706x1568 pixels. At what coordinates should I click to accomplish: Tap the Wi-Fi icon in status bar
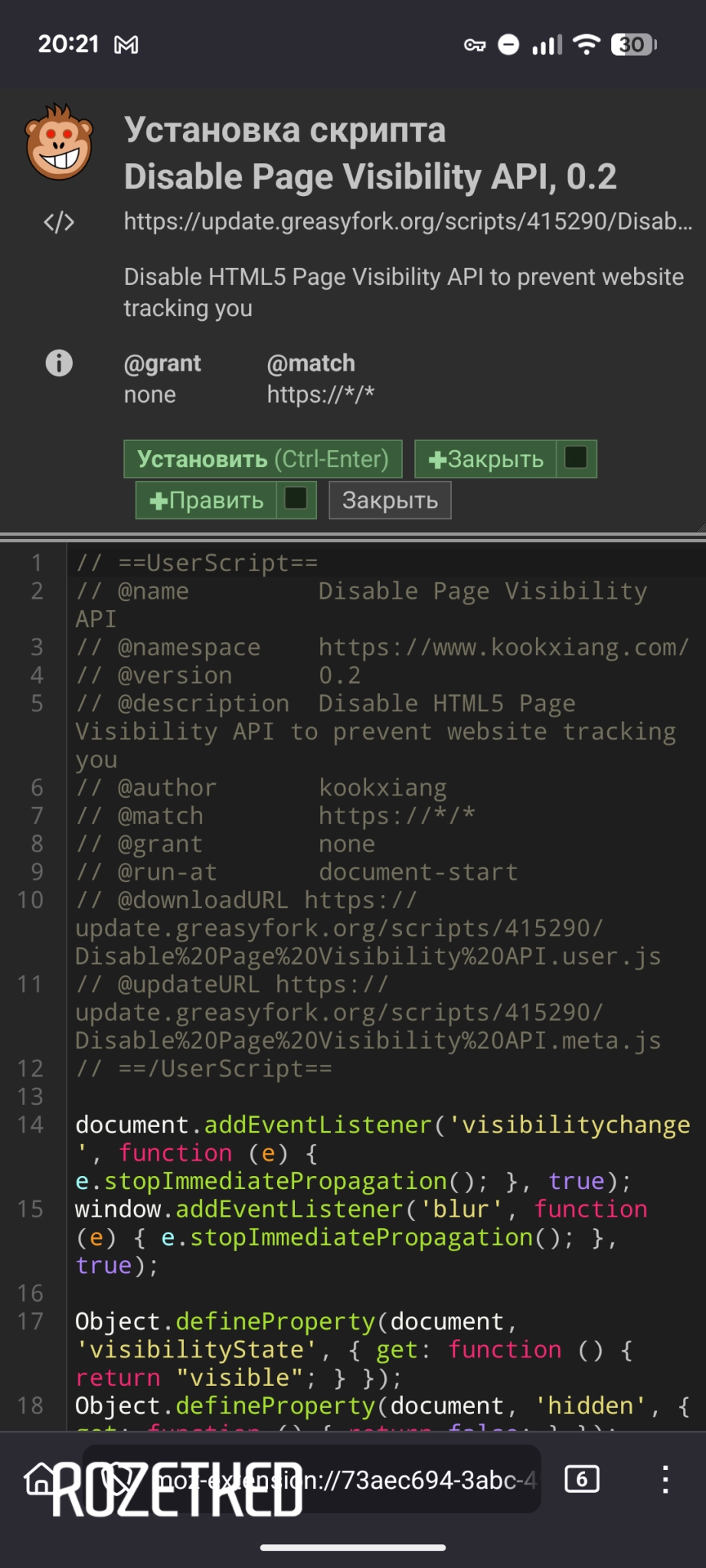pos(587,45)
